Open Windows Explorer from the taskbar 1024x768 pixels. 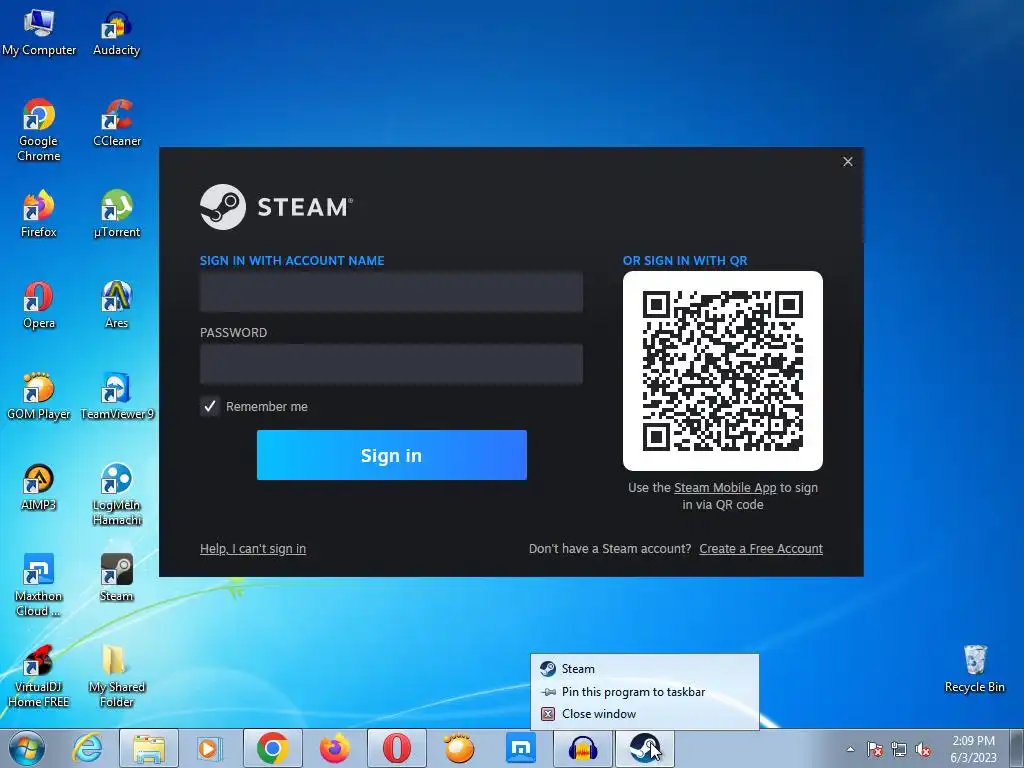click(149, 748)
